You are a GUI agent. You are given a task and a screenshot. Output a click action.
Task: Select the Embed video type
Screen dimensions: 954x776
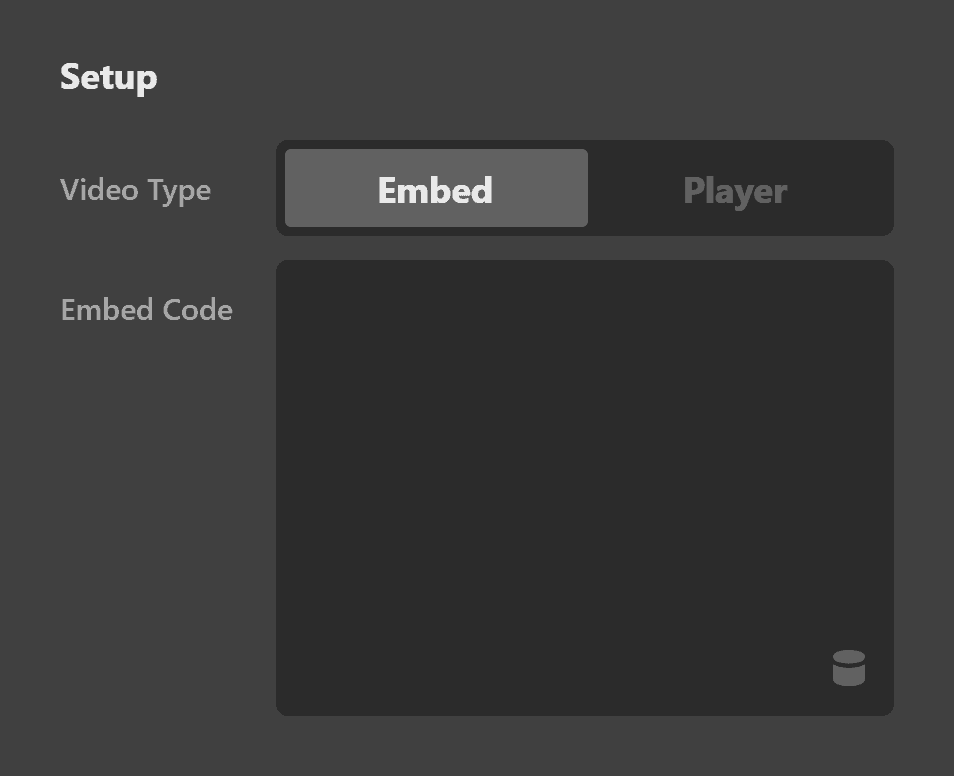click(x=436, y=189)
